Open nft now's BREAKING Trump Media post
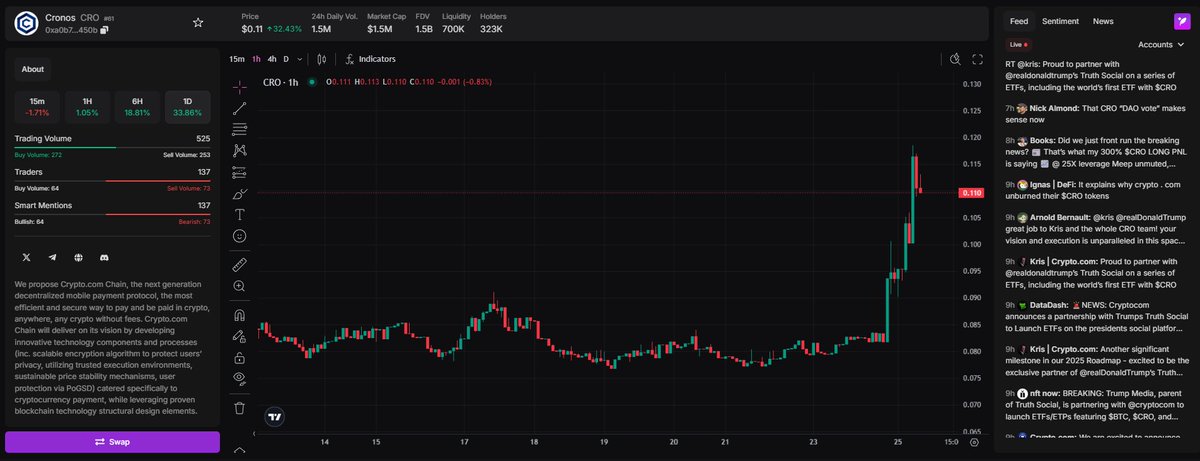Viewport: 1200px width, 461px height. [x=1097, y=406]
